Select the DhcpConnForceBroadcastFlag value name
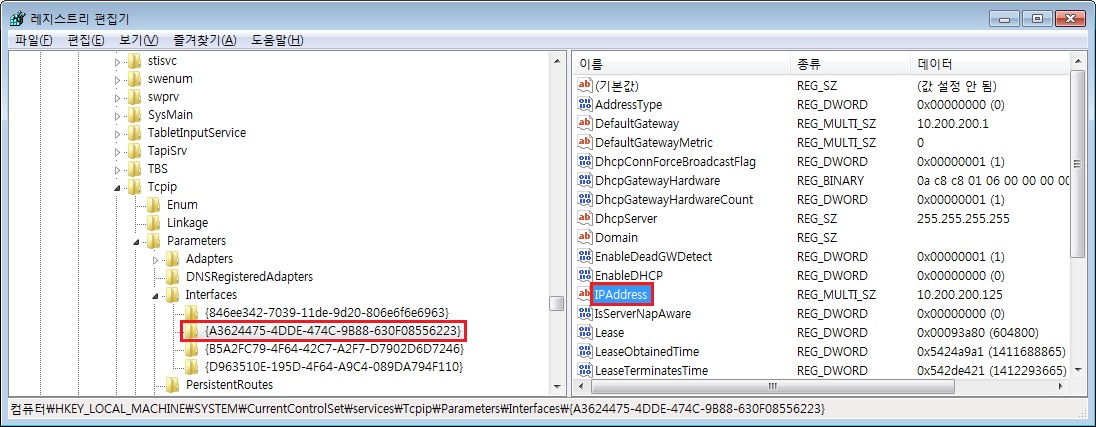1096x427 pixels. [x=675, y=161]
